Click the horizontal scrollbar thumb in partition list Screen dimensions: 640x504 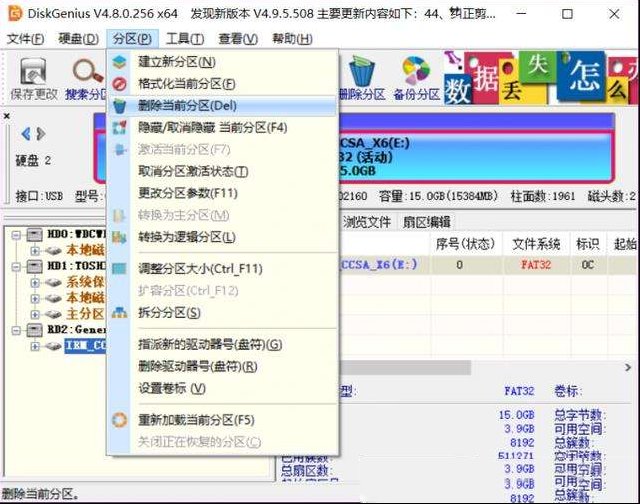405,368
